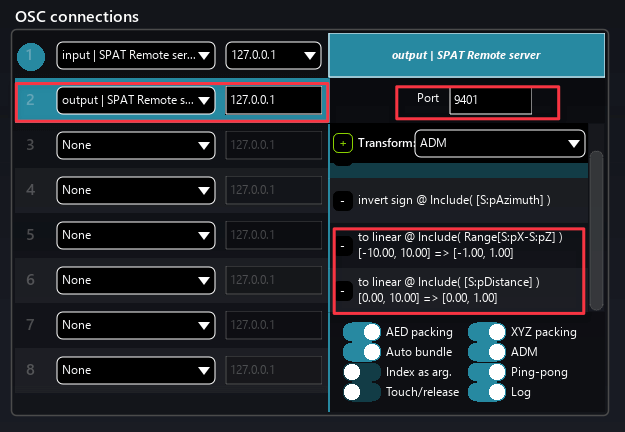Disable Auto bundle option
625x432 pixels.
pyautogui.click(x=361, y=351)
